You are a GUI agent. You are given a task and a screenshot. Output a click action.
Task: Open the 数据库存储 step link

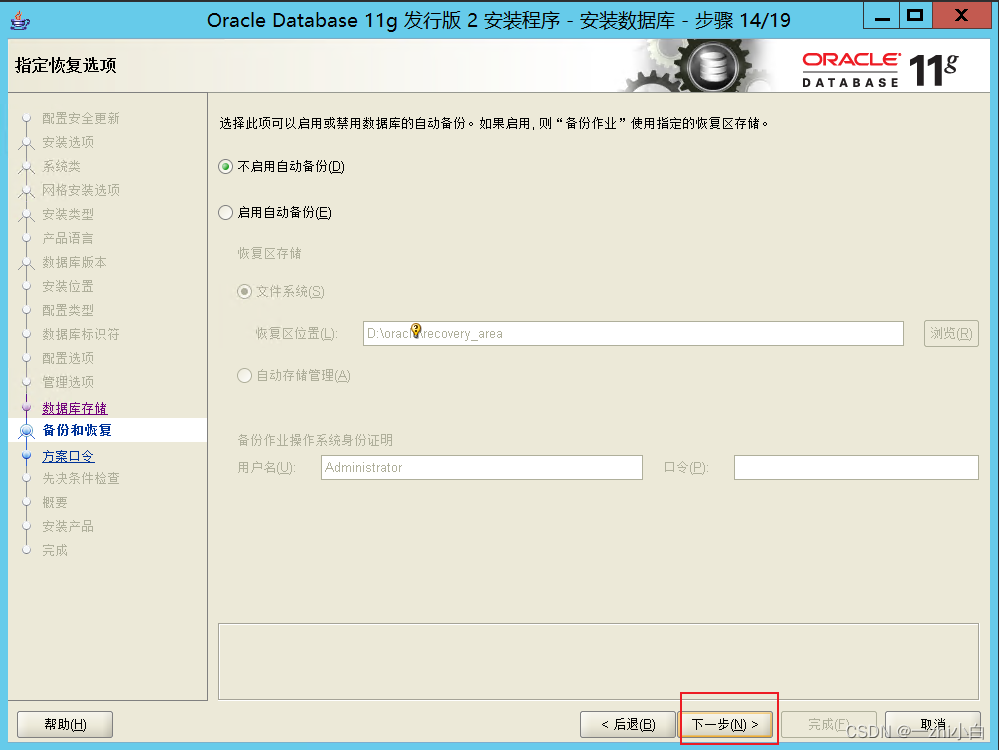point(75,408)
